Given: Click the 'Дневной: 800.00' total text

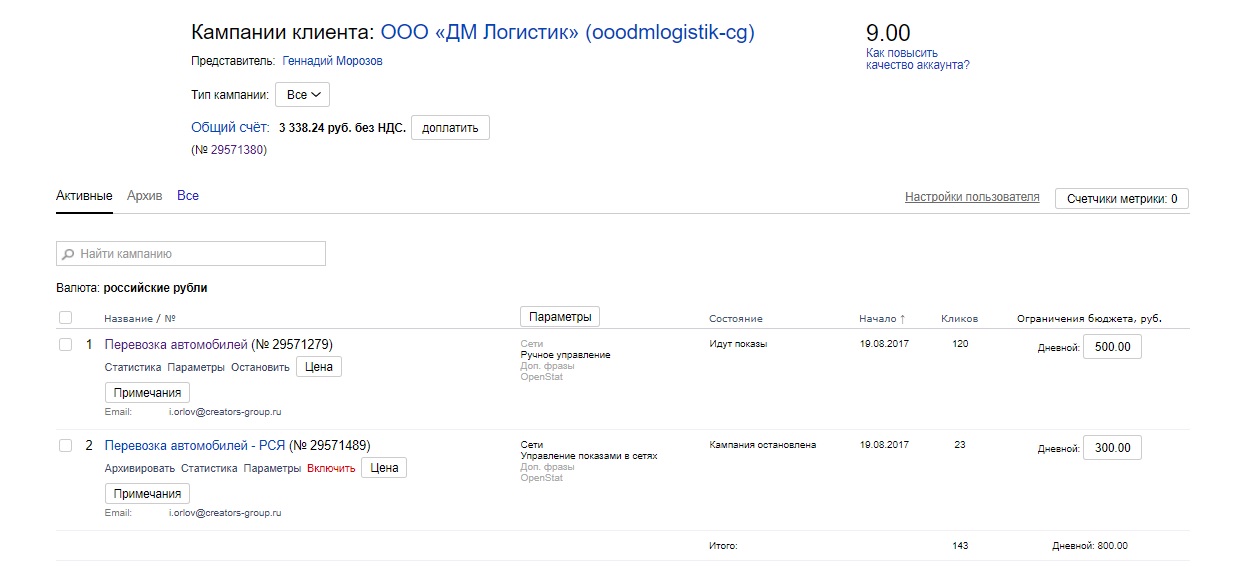Looking at the screenshot, I should pos(1090,546).
